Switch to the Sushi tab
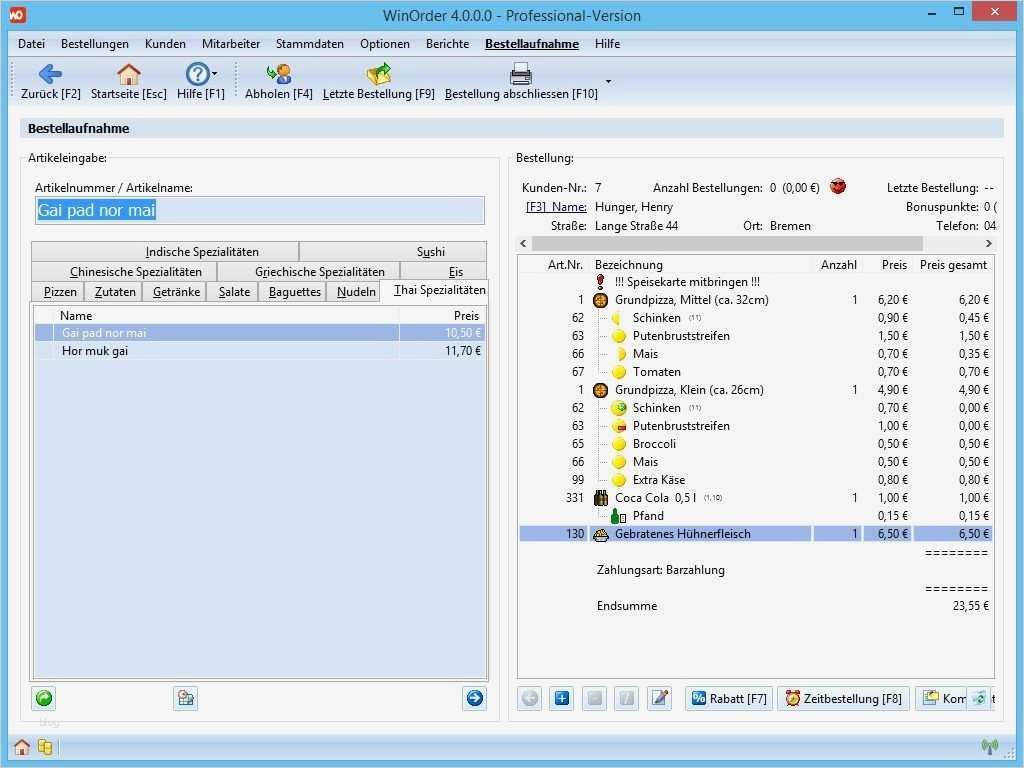Viewport: 1024px width, 768px height. tap(393, 251)
